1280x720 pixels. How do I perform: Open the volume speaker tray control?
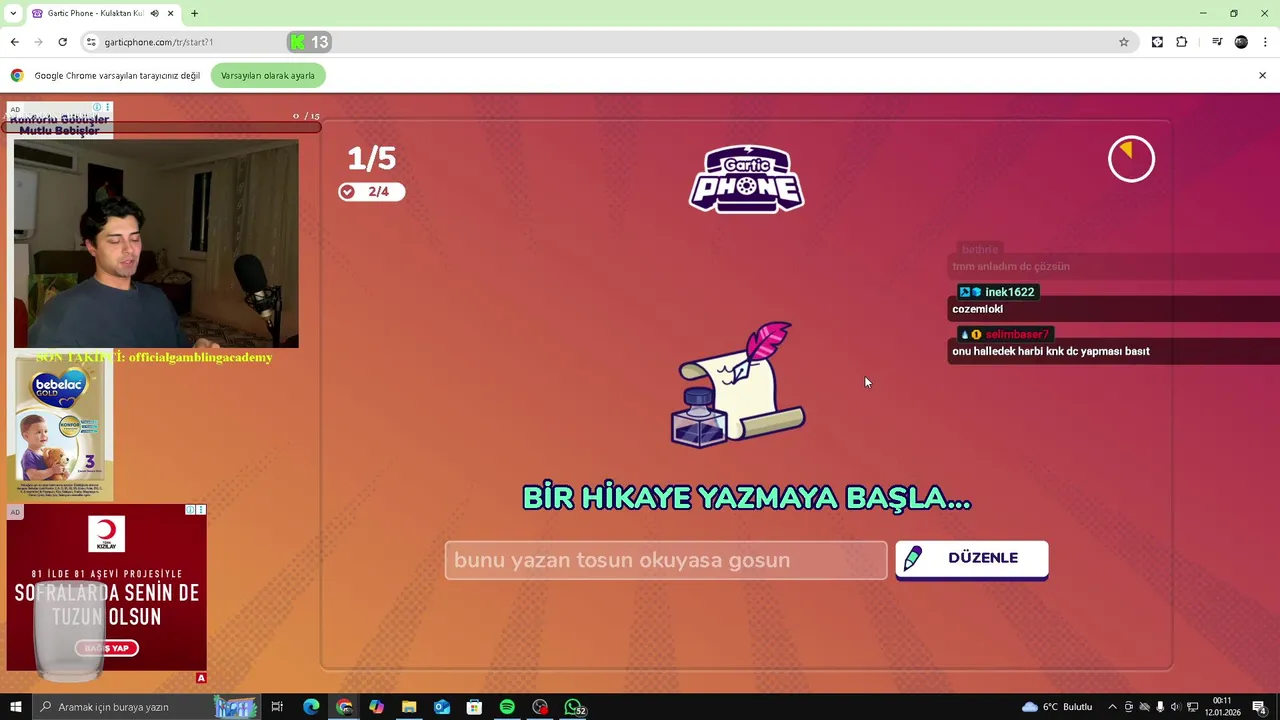point(1176,707)
